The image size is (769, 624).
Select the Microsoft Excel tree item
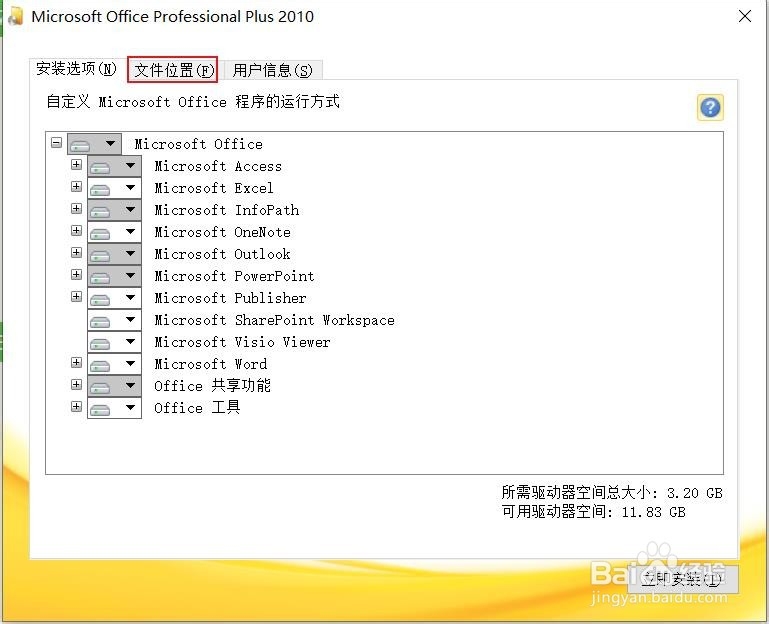[x=214, y=188]
